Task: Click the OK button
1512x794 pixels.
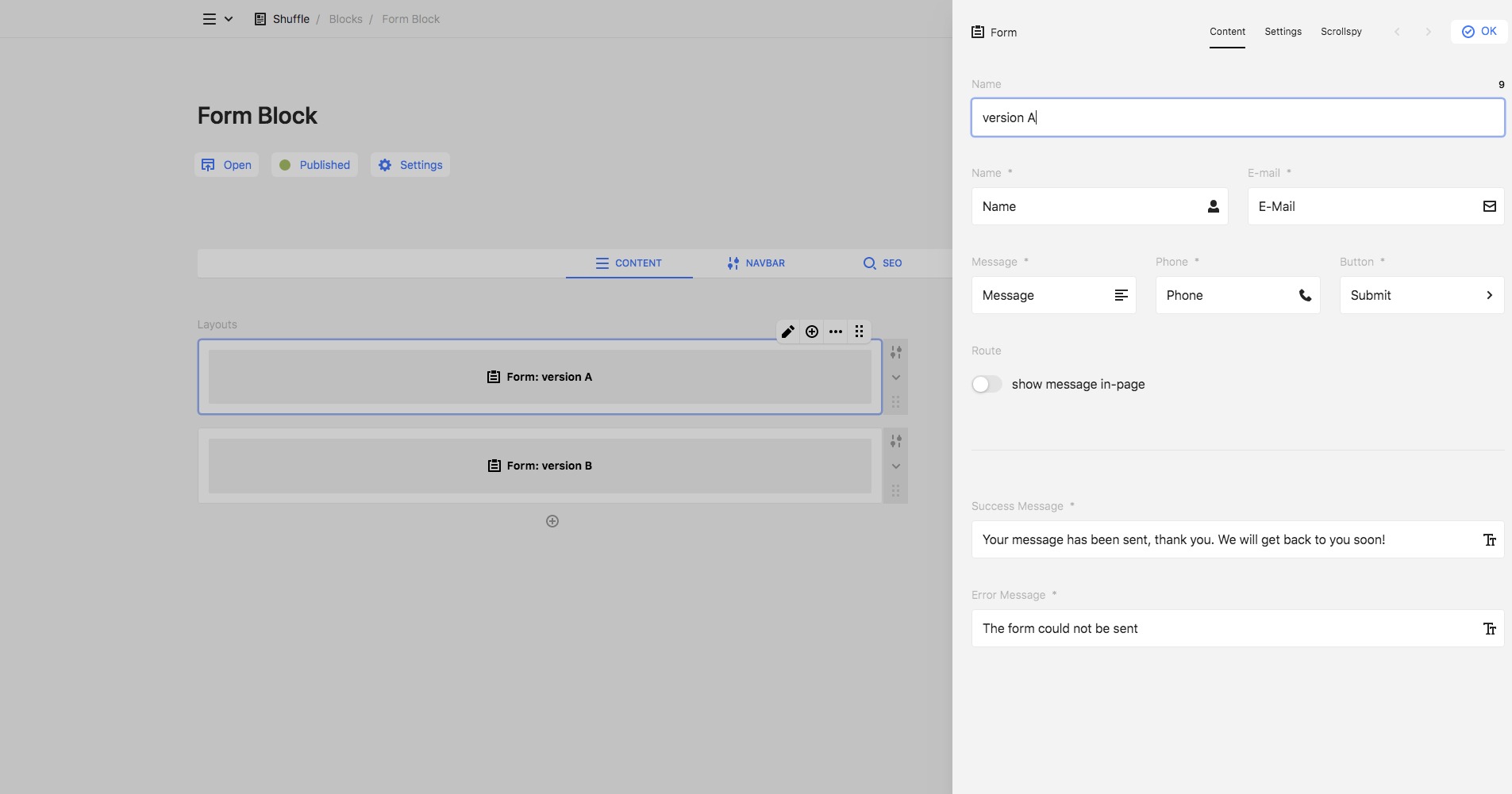Action: [1479, 32]
